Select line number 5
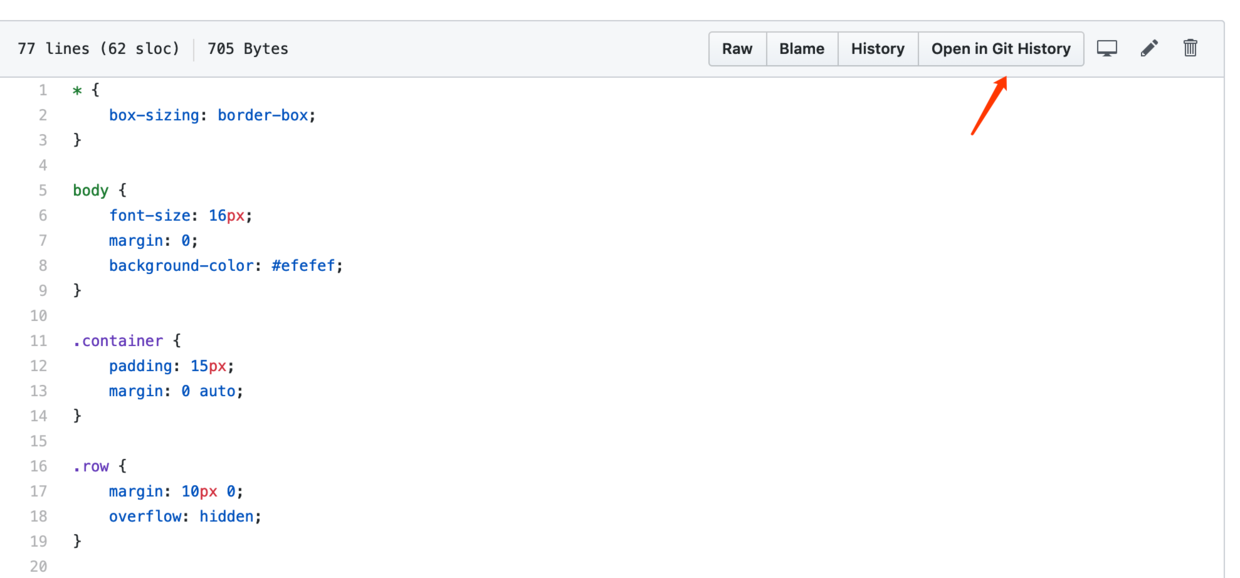The image size is (1240, 578). [x=42, y=190]
